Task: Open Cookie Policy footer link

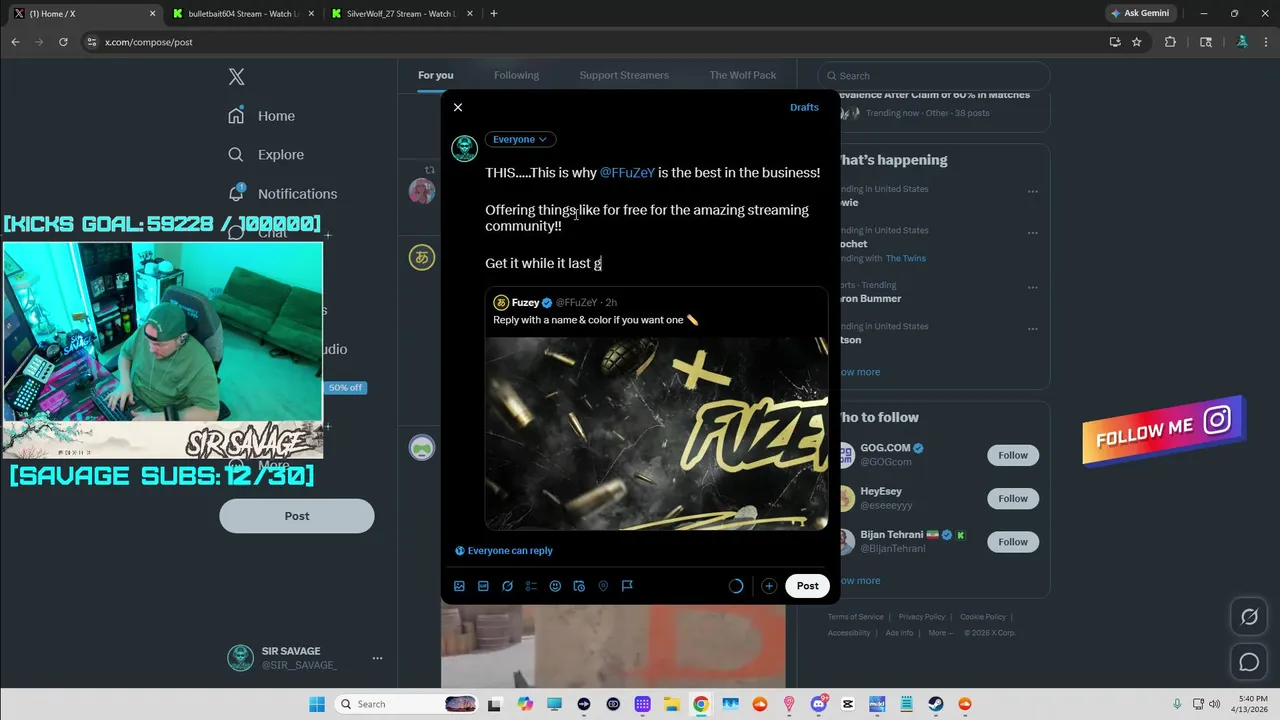Action: [983, 617]
